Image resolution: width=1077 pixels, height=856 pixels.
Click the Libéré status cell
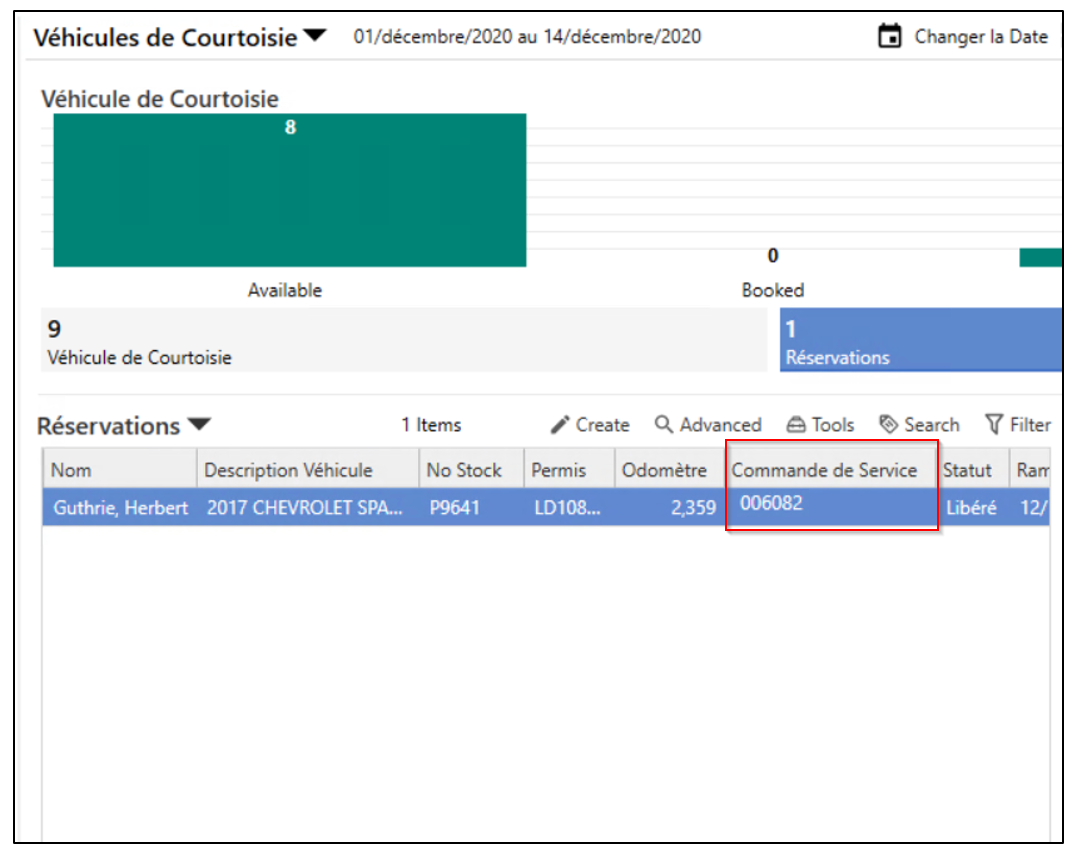click(971, 508)
